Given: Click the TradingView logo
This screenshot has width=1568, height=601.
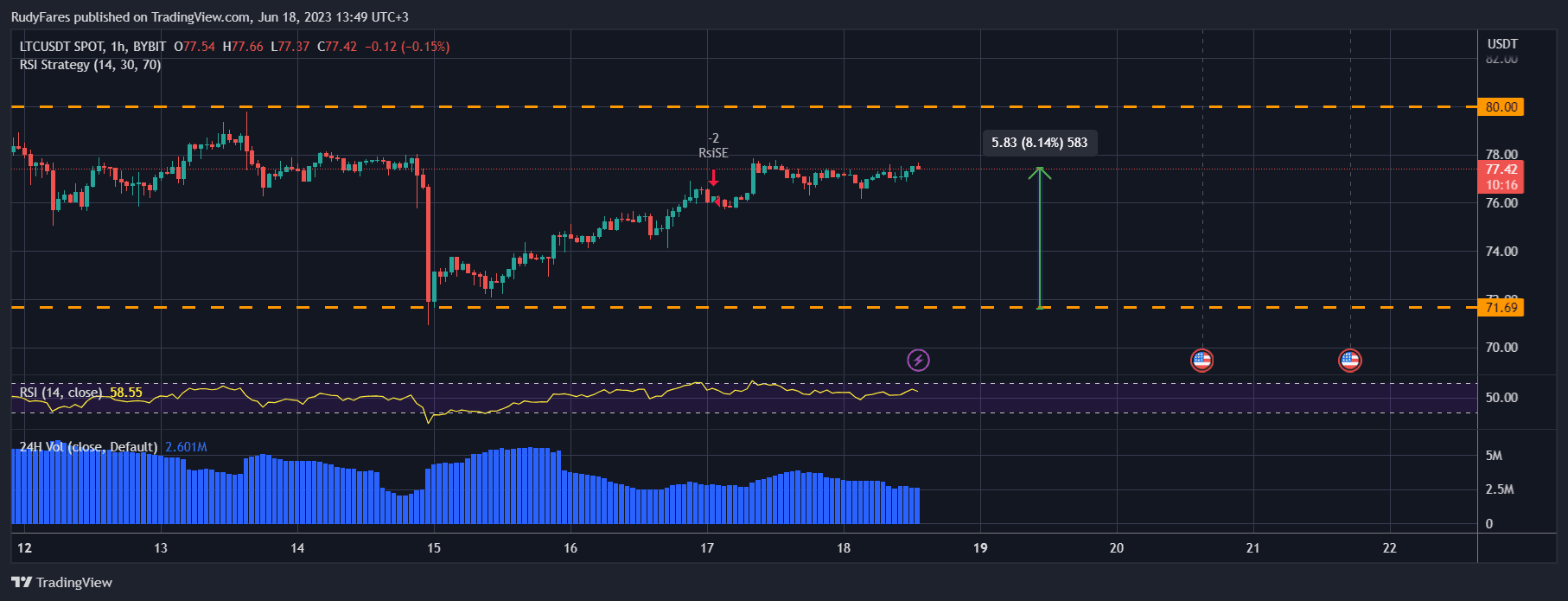Looking at the screenshot, I should pos(62,582).
